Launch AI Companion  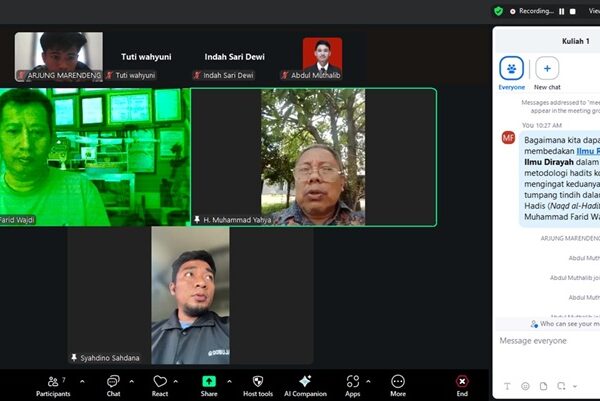click(x=305, y=386)
